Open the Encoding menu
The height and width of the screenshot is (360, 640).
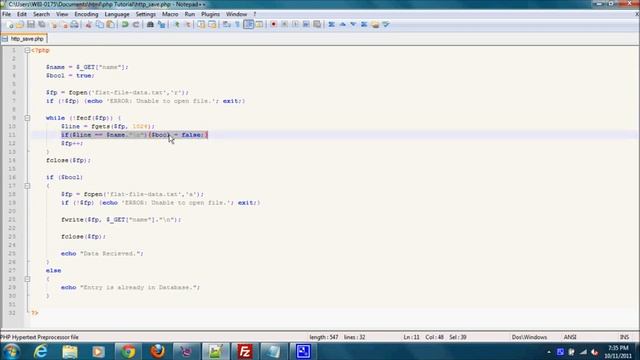coord(86,14)
